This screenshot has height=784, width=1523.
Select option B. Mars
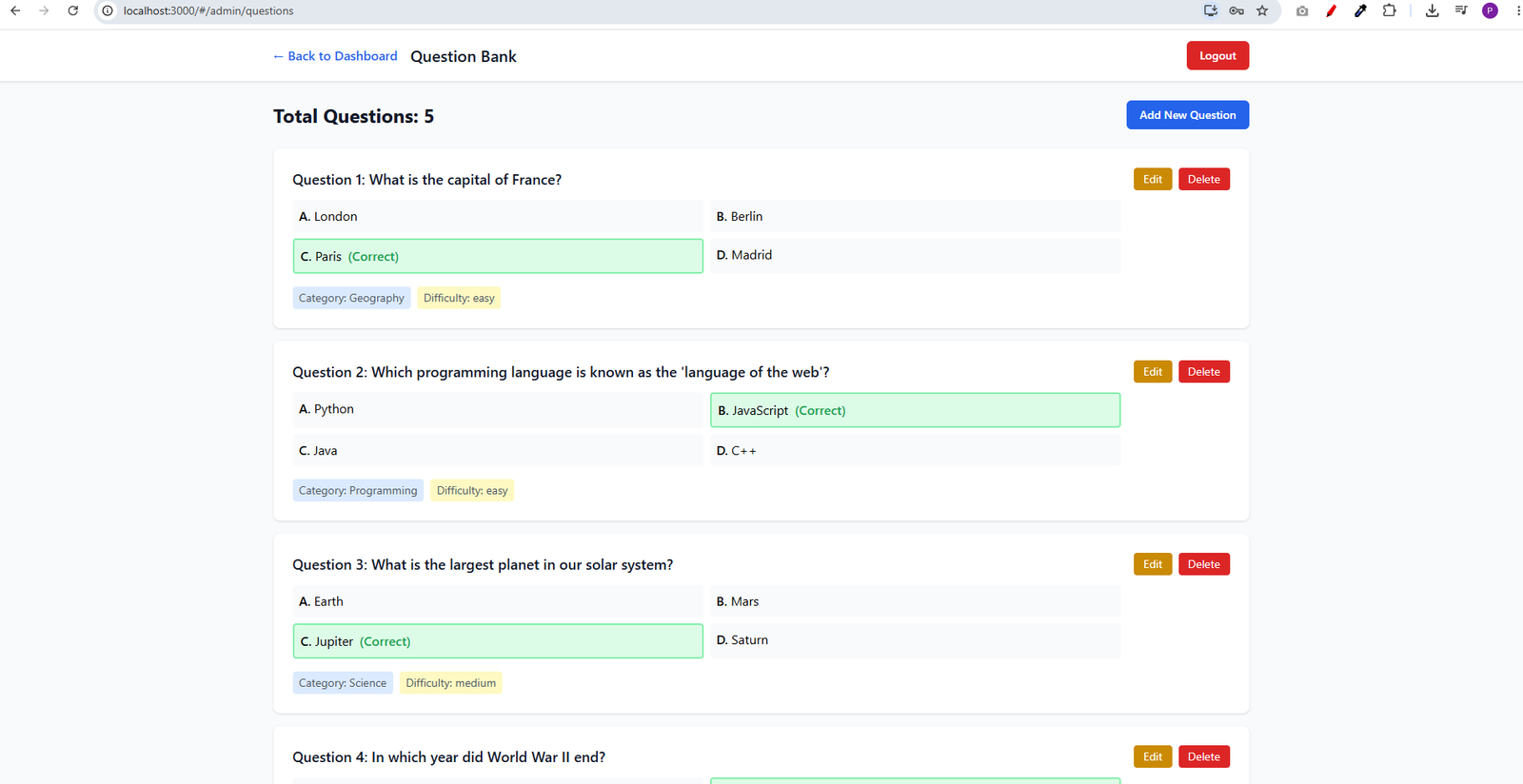(x=915, y=601)
